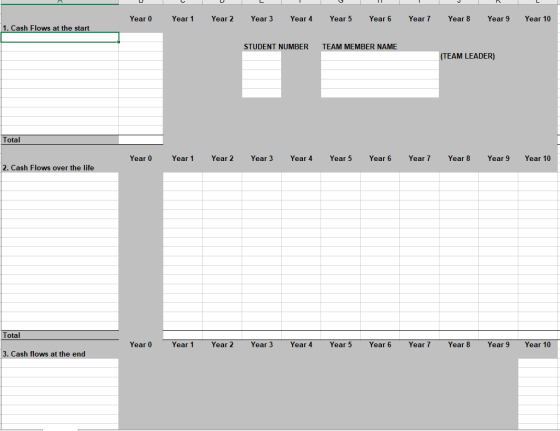
Task: Select first white cell below TEAM MEMBER NAME
Action: coord(380,56)
